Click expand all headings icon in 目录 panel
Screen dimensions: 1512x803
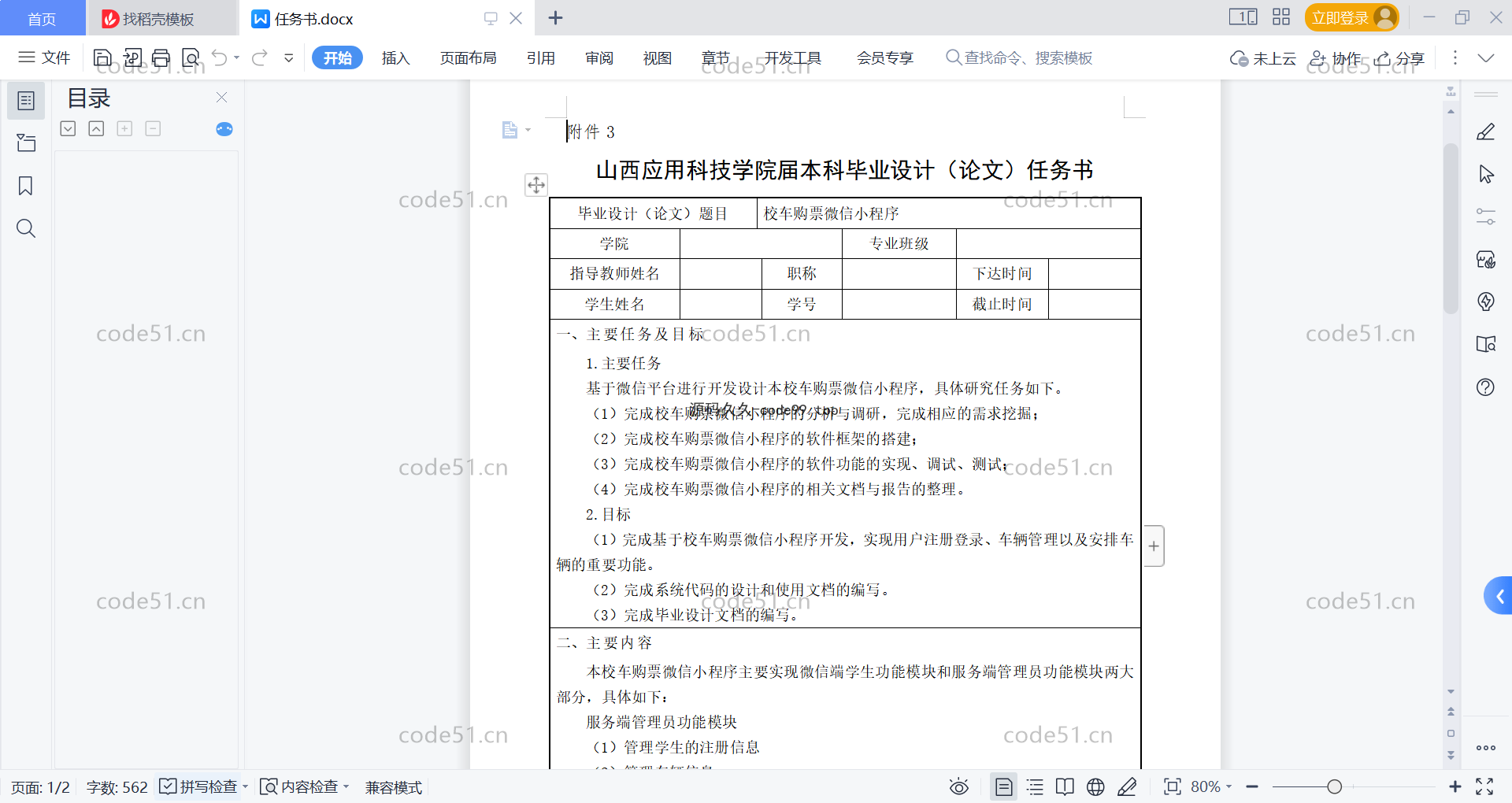(69, 128)
